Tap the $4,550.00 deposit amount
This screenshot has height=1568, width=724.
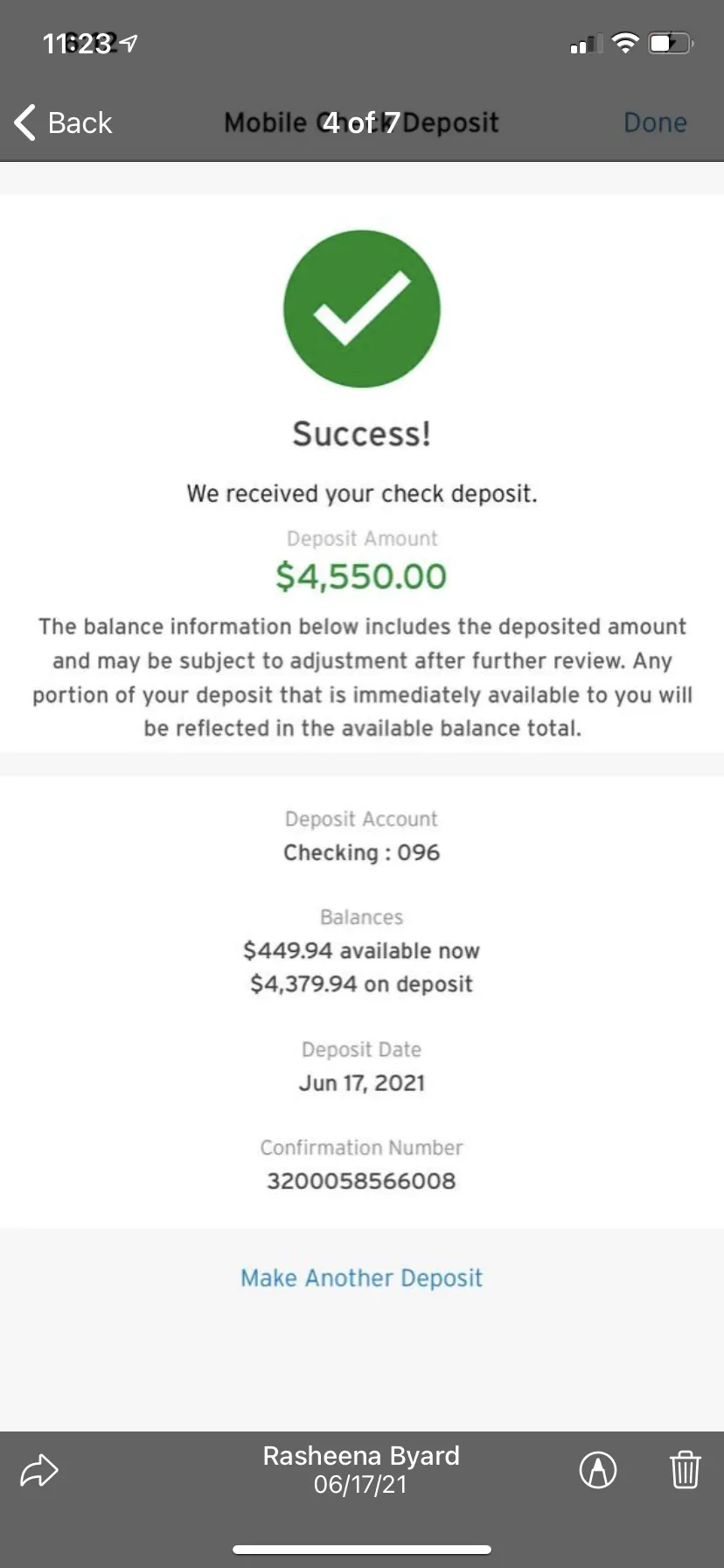[361, 576]
